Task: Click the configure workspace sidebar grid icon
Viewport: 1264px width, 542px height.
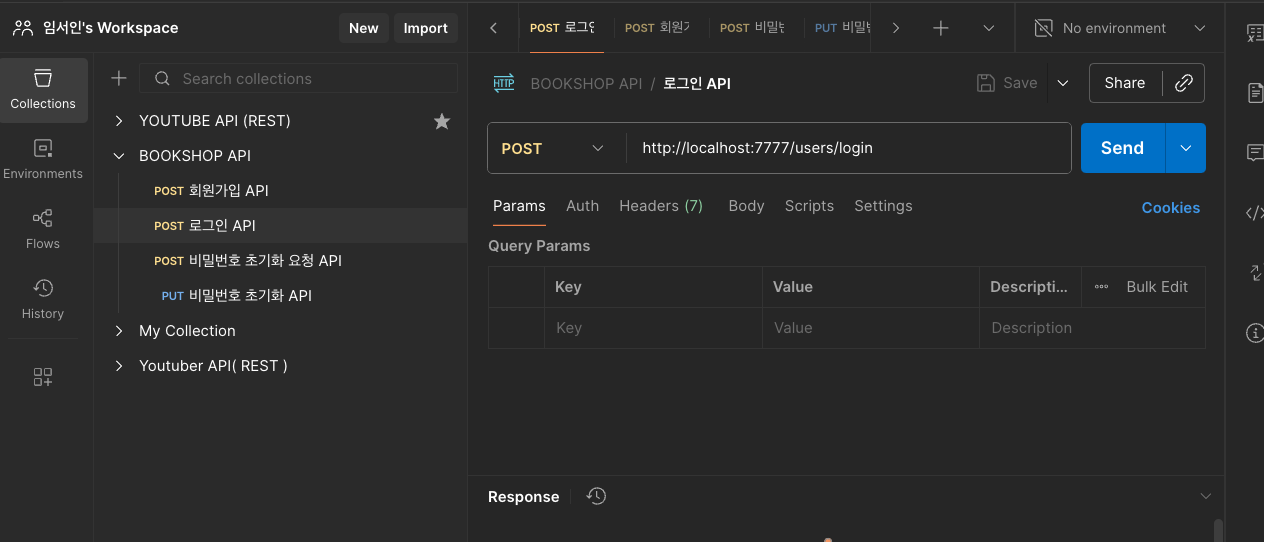Action: [x=43, y=377]
